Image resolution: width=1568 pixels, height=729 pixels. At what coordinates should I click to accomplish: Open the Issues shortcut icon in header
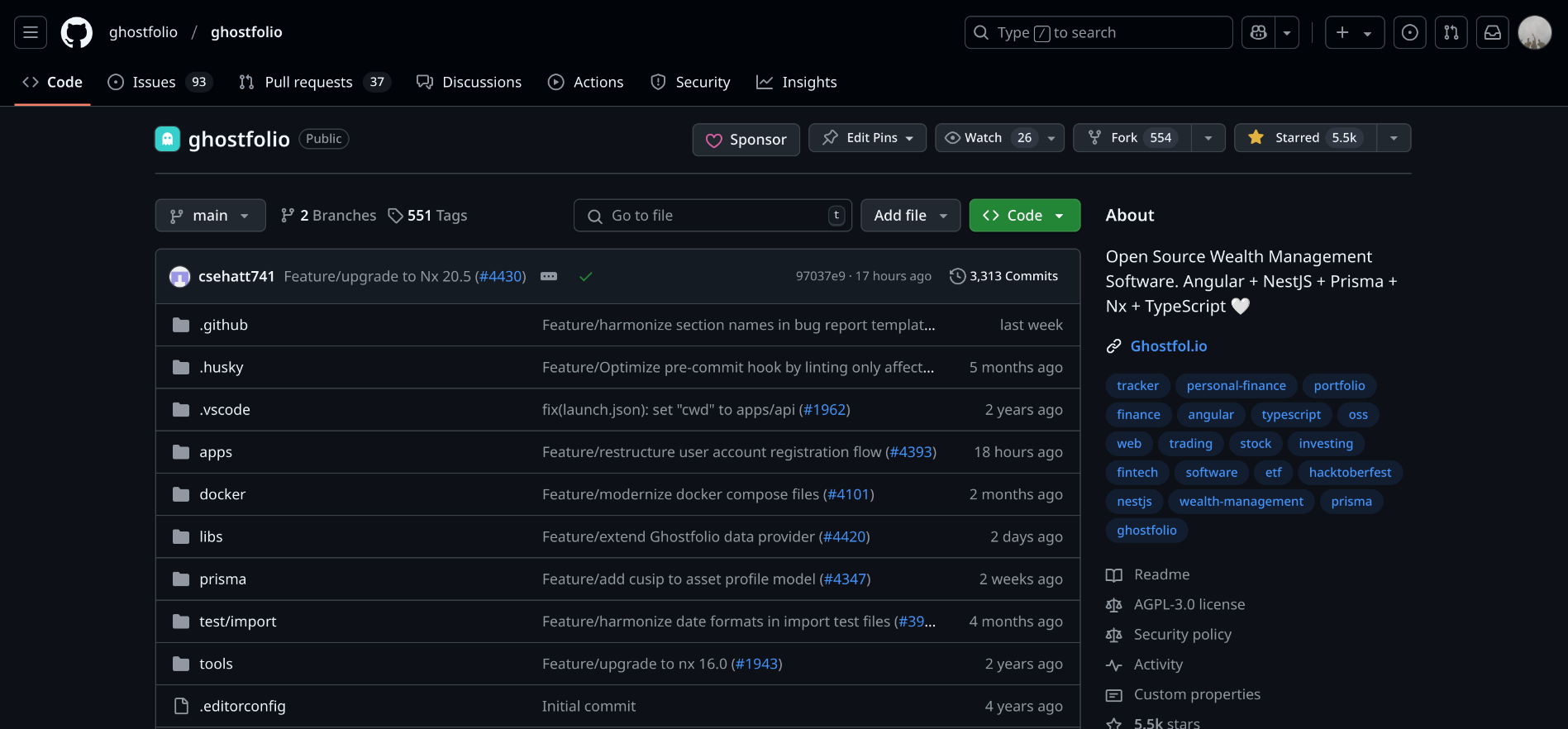1410,32
